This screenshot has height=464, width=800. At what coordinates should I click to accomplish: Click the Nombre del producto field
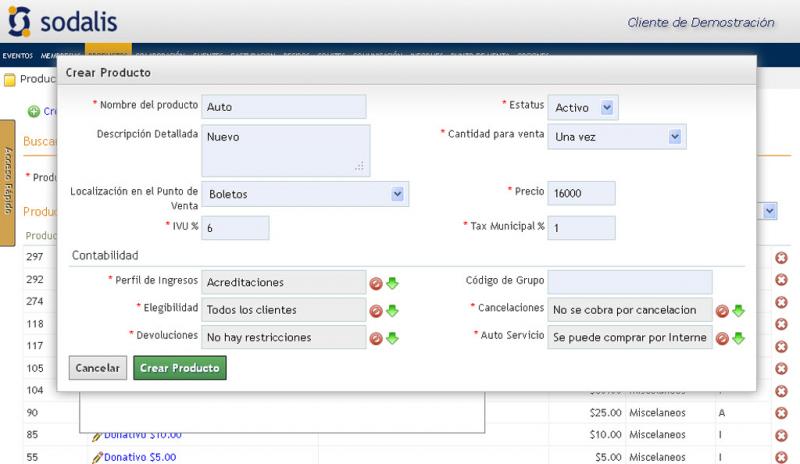[x=284, y=107]
